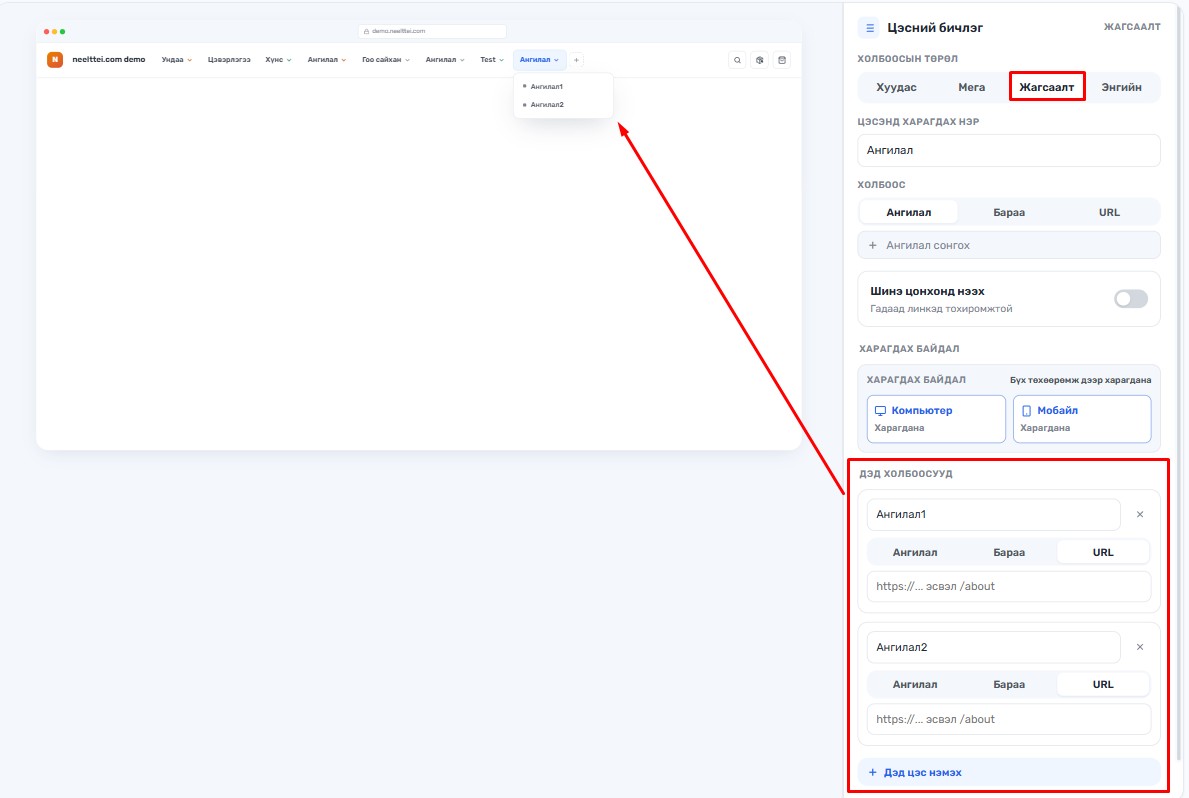Viewport: 1189px width, 798px height.
Task: Focus the URL field under Ангилал1
Action: (x=1009, y=586)
